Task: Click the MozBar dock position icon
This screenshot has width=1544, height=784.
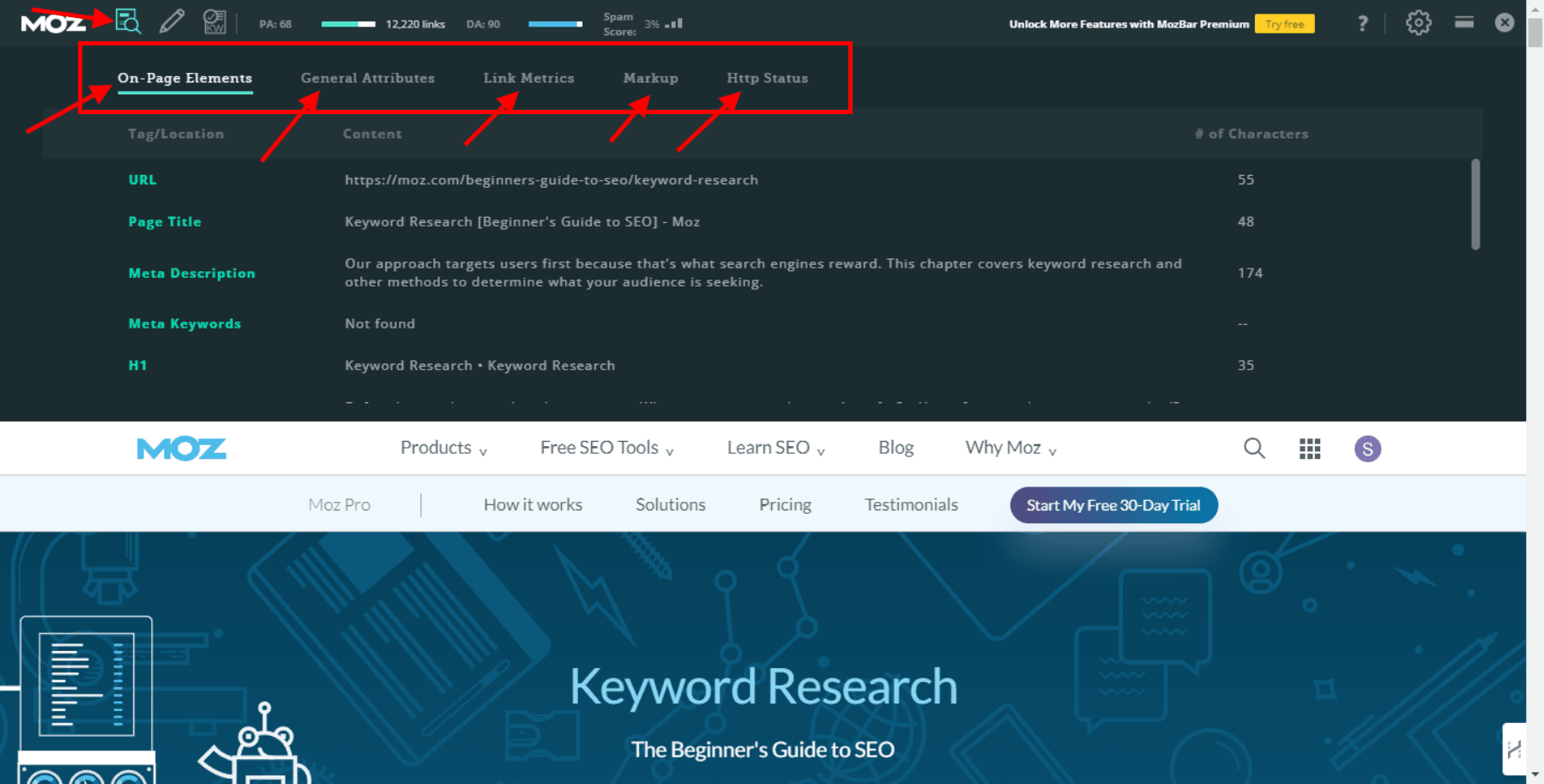Action: 1464,22
